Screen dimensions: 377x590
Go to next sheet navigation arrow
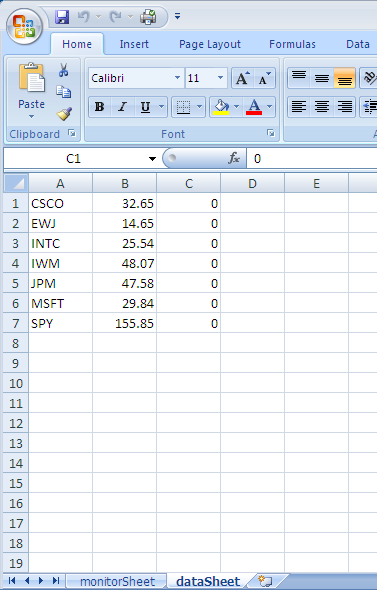tap(41, 581)
